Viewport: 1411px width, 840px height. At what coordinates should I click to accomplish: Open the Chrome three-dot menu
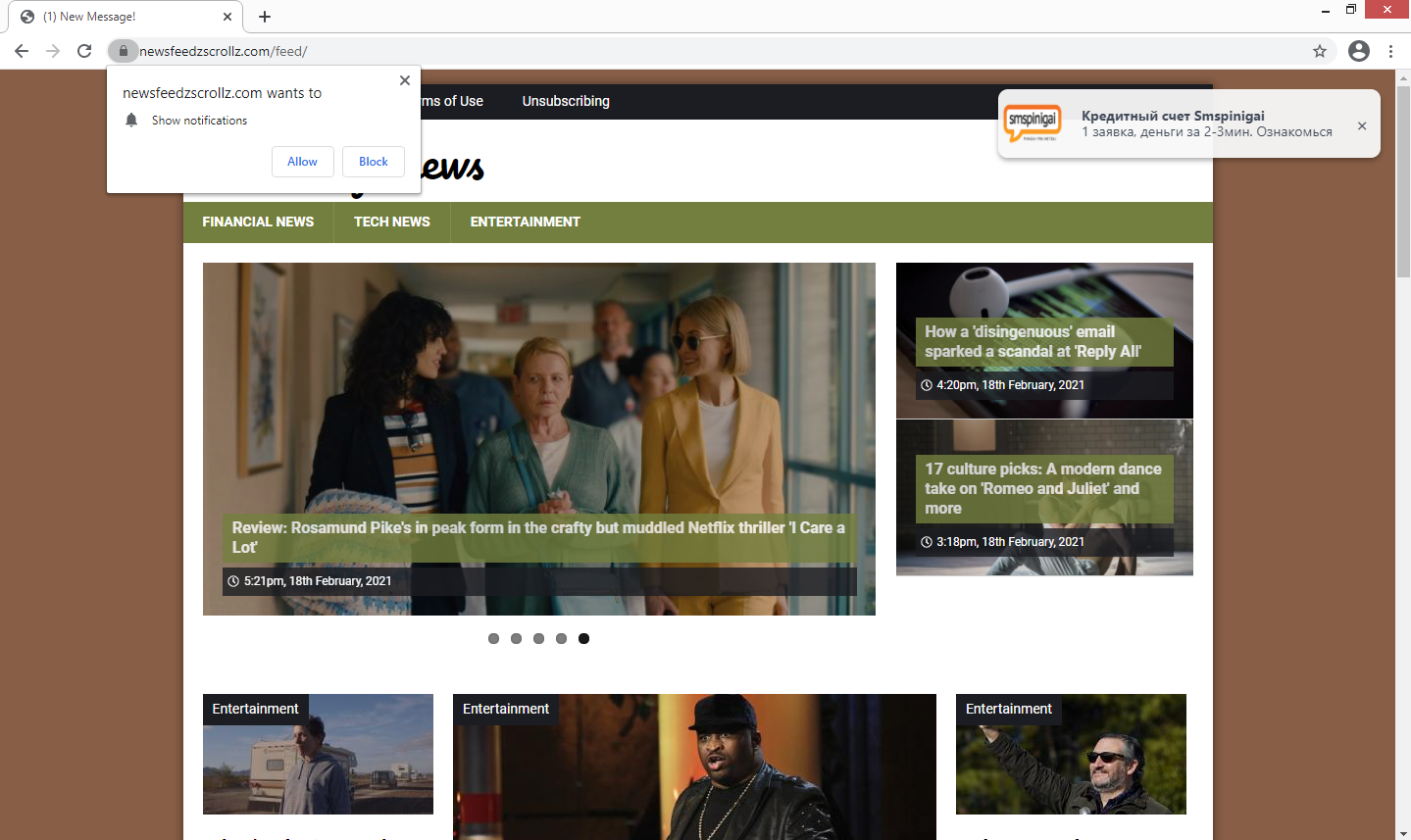click(x=1390, y=51)
